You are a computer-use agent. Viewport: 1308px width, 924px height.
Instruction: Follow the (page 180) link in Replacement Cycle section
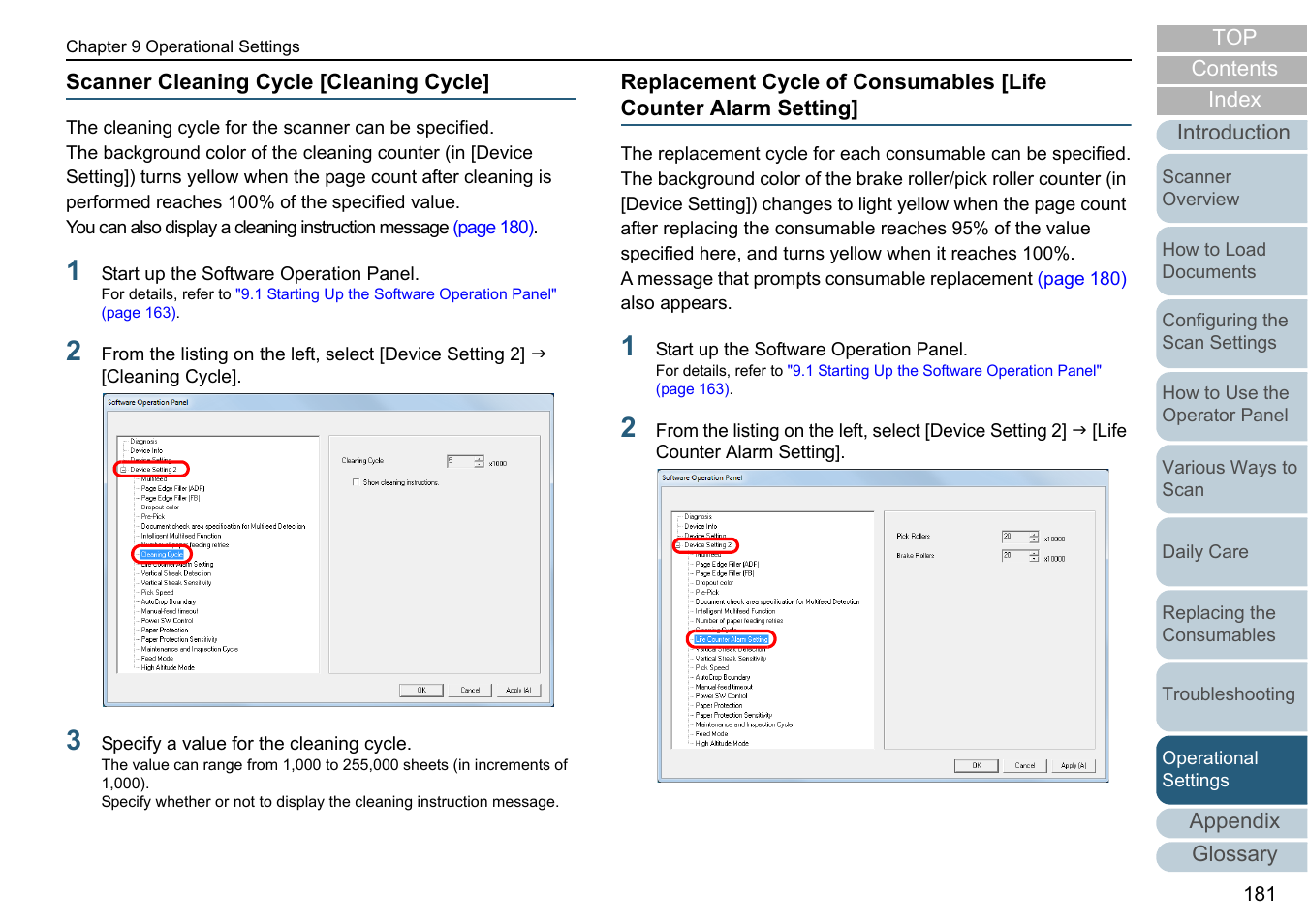tap(1081, 279)
